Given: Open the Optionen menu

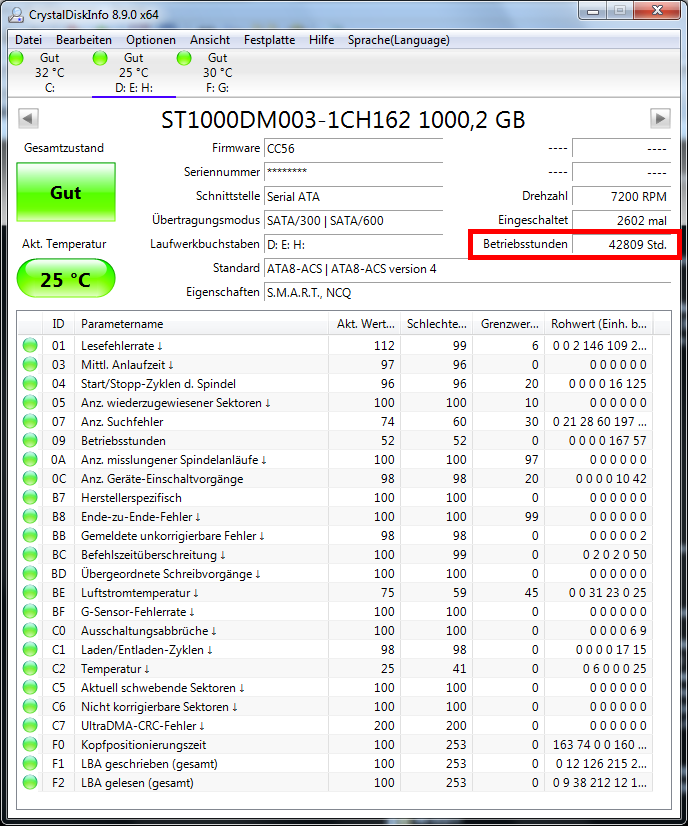Looking at the screenshot, I should [x=151, y=40].
